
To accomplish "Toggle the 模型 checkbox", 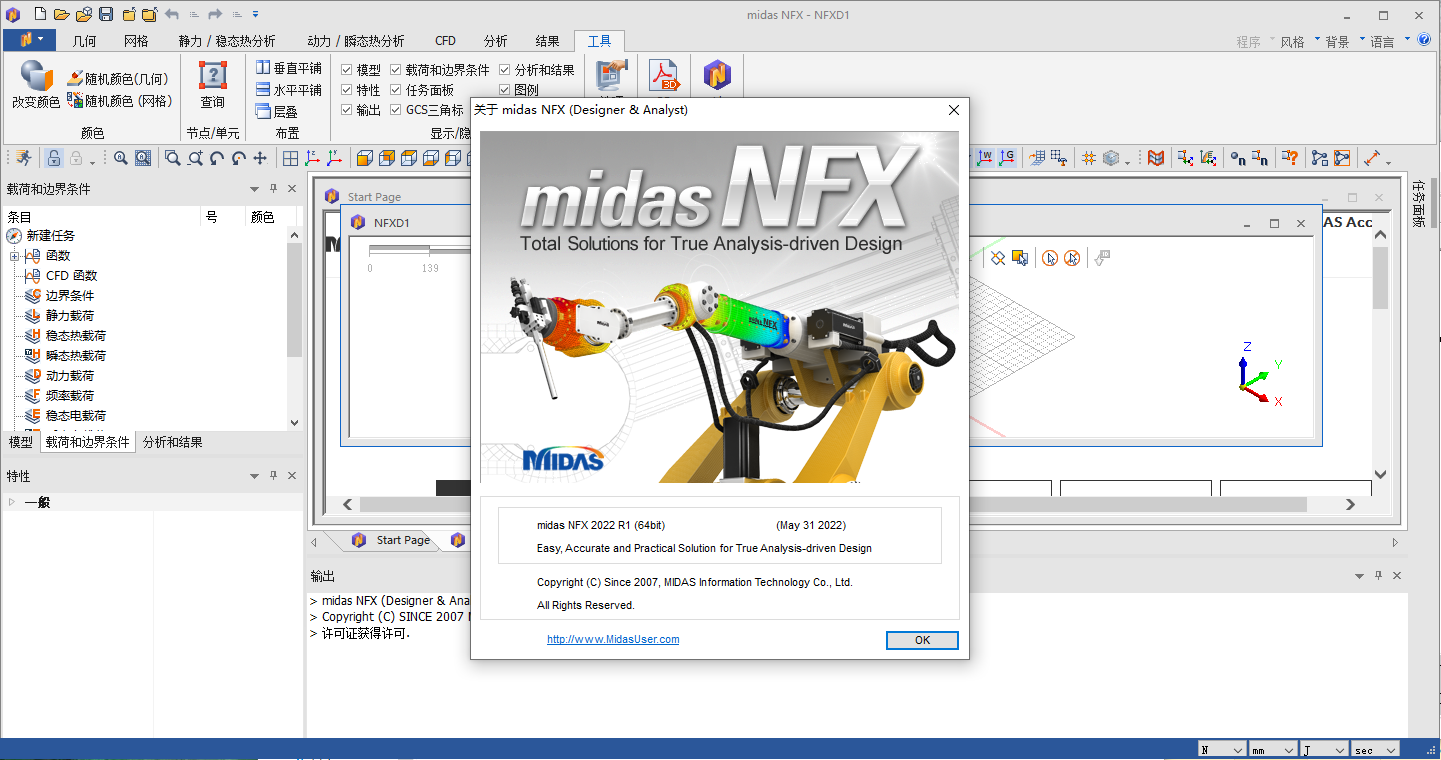I will pos(347,70).
